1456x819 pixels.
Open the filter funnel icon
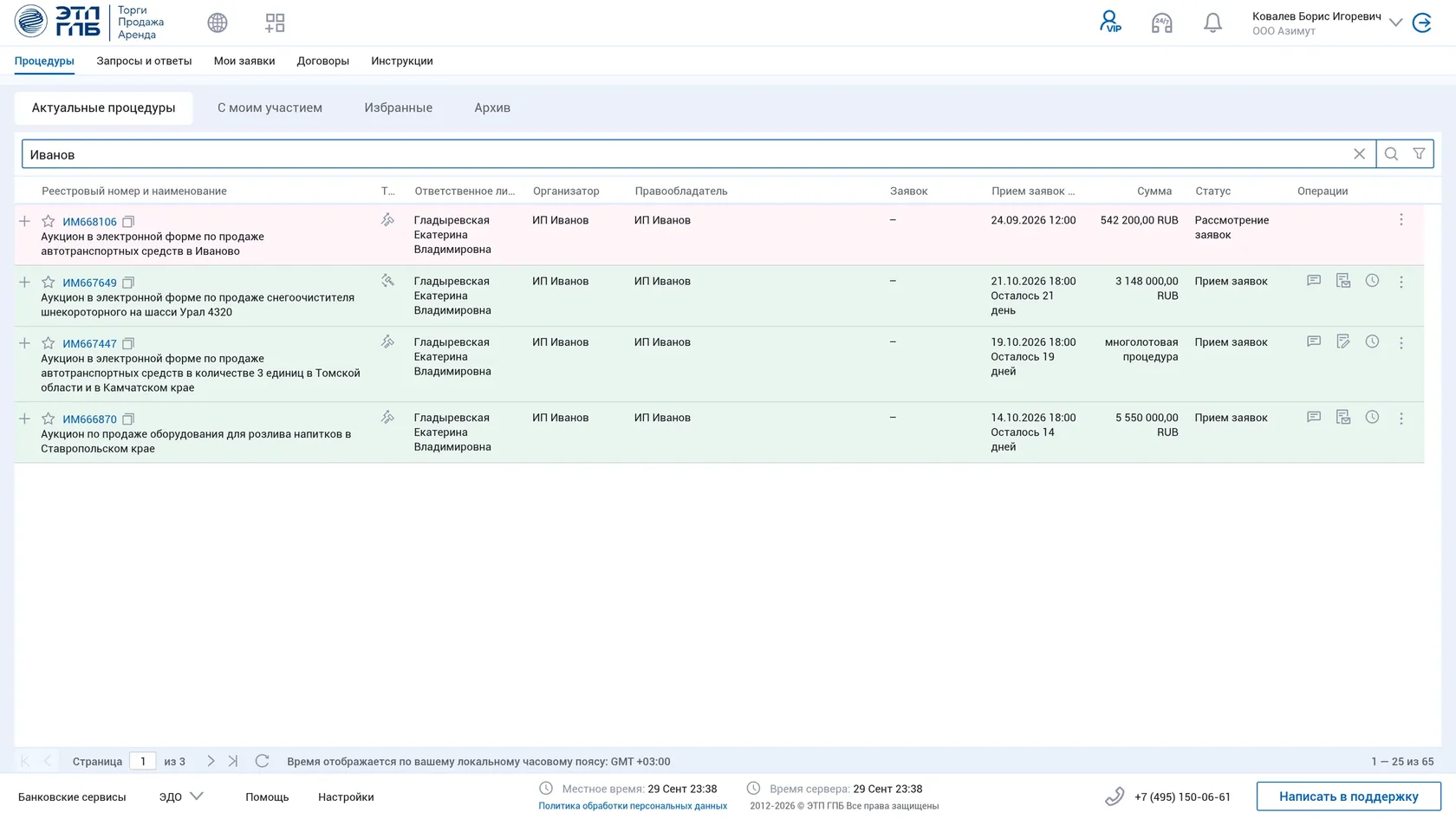coord(1419,154)
